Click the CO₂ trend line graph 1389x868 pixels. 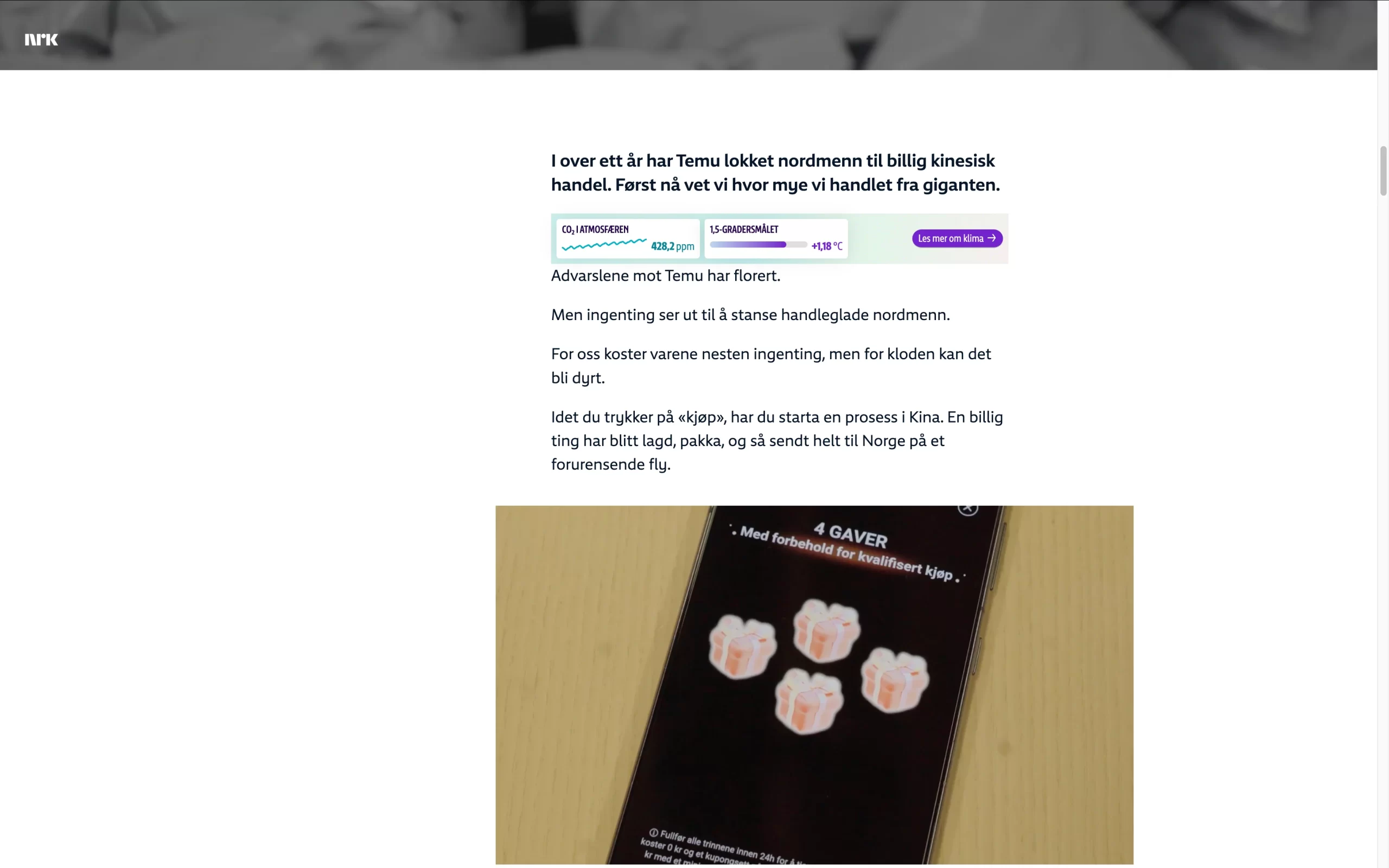pos(604,245)
